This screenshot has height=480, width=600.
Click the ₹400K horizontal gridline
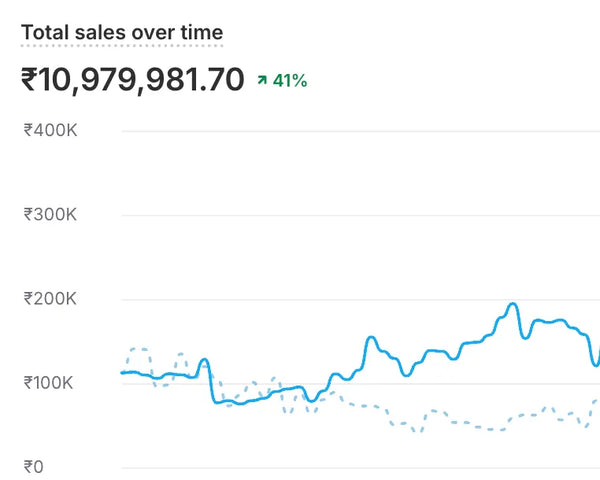coord(360,131)
